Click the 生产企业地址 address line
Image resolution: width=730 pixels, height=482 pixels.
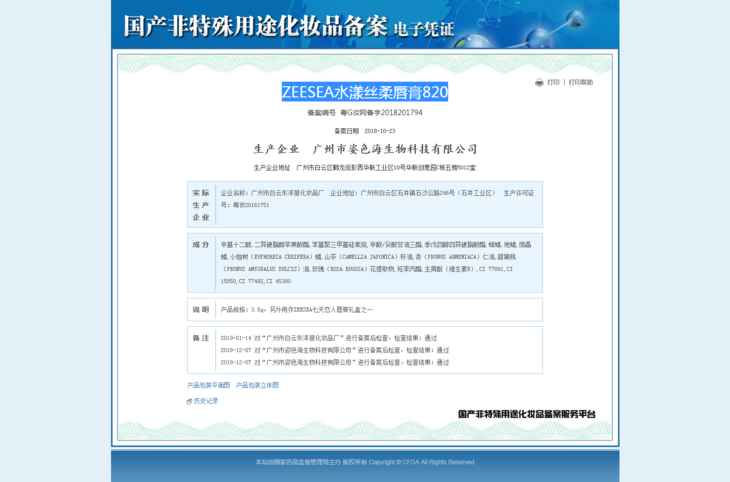[364, 167]
